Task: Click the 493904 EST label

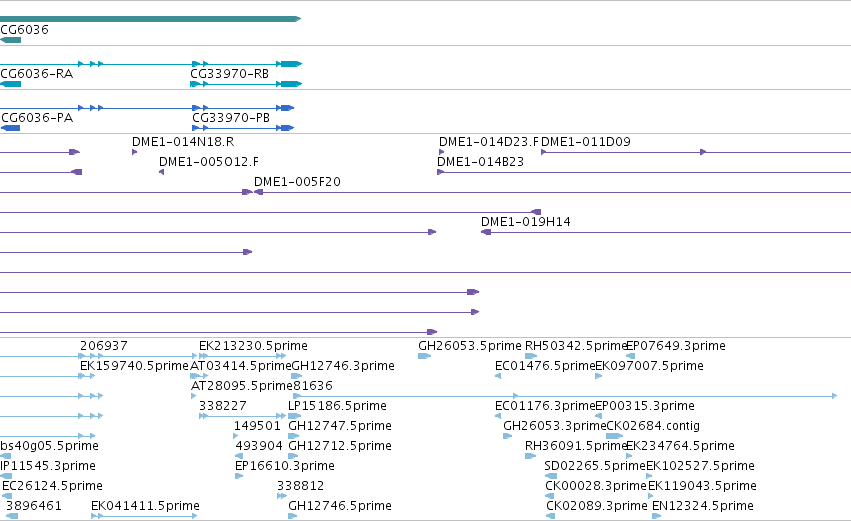Action: (x=259, y=446)
